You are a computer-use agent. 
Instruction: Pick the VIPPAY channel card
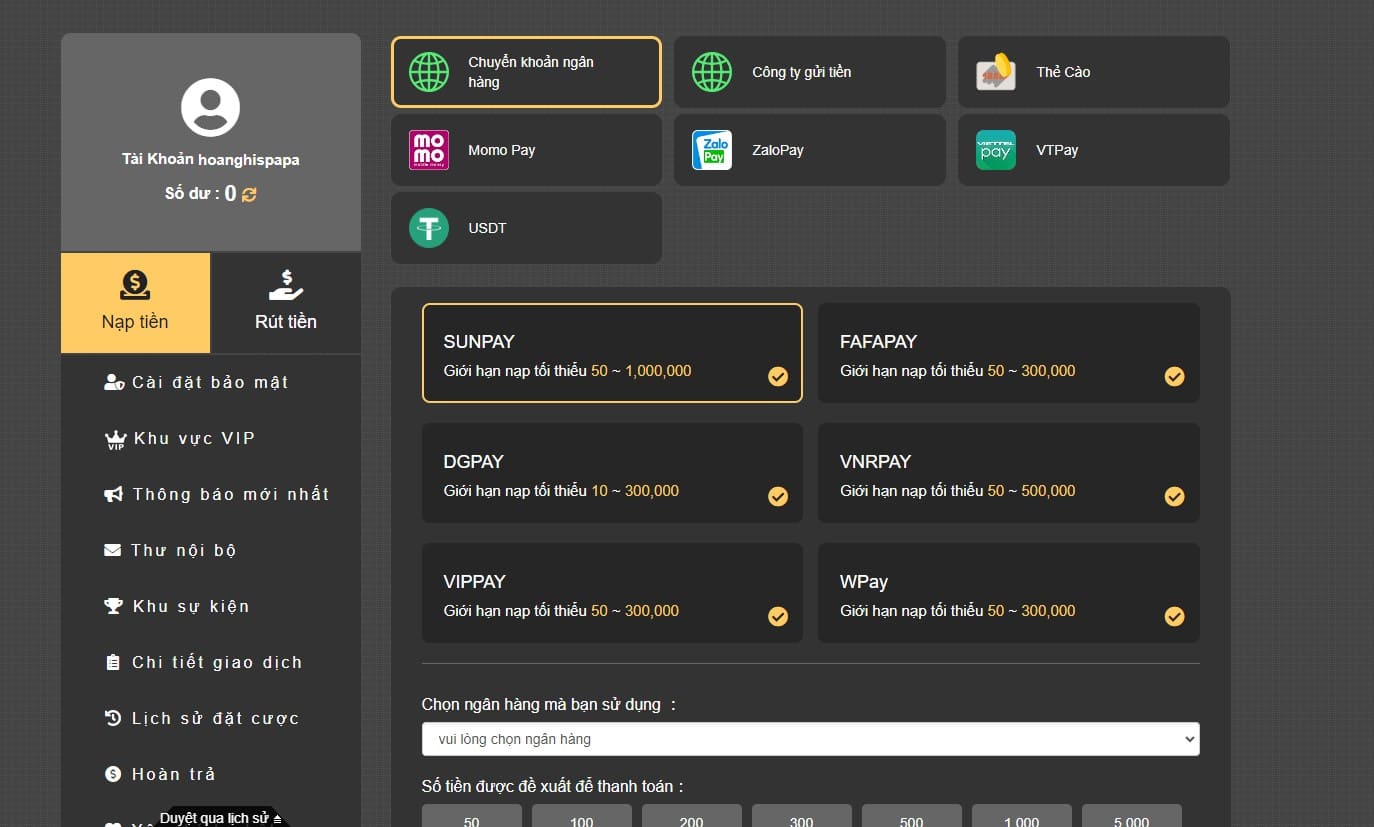pos(612,593)
